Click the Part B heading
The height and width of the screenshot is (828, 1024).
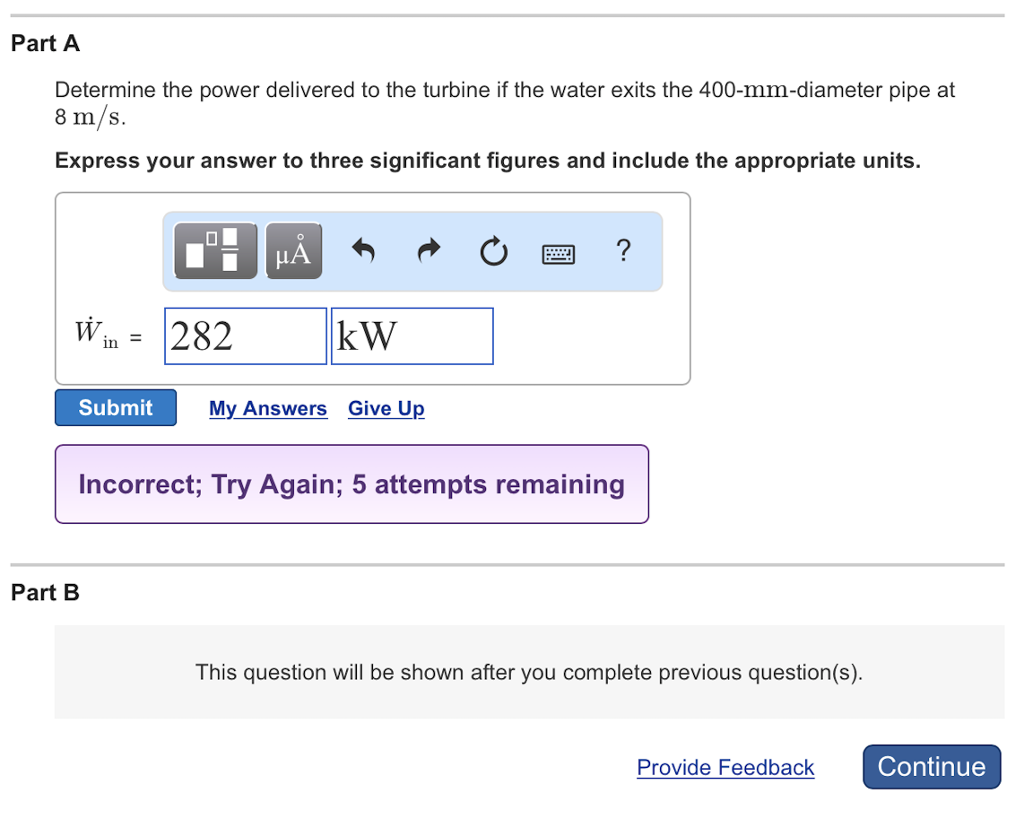point(46,593)
